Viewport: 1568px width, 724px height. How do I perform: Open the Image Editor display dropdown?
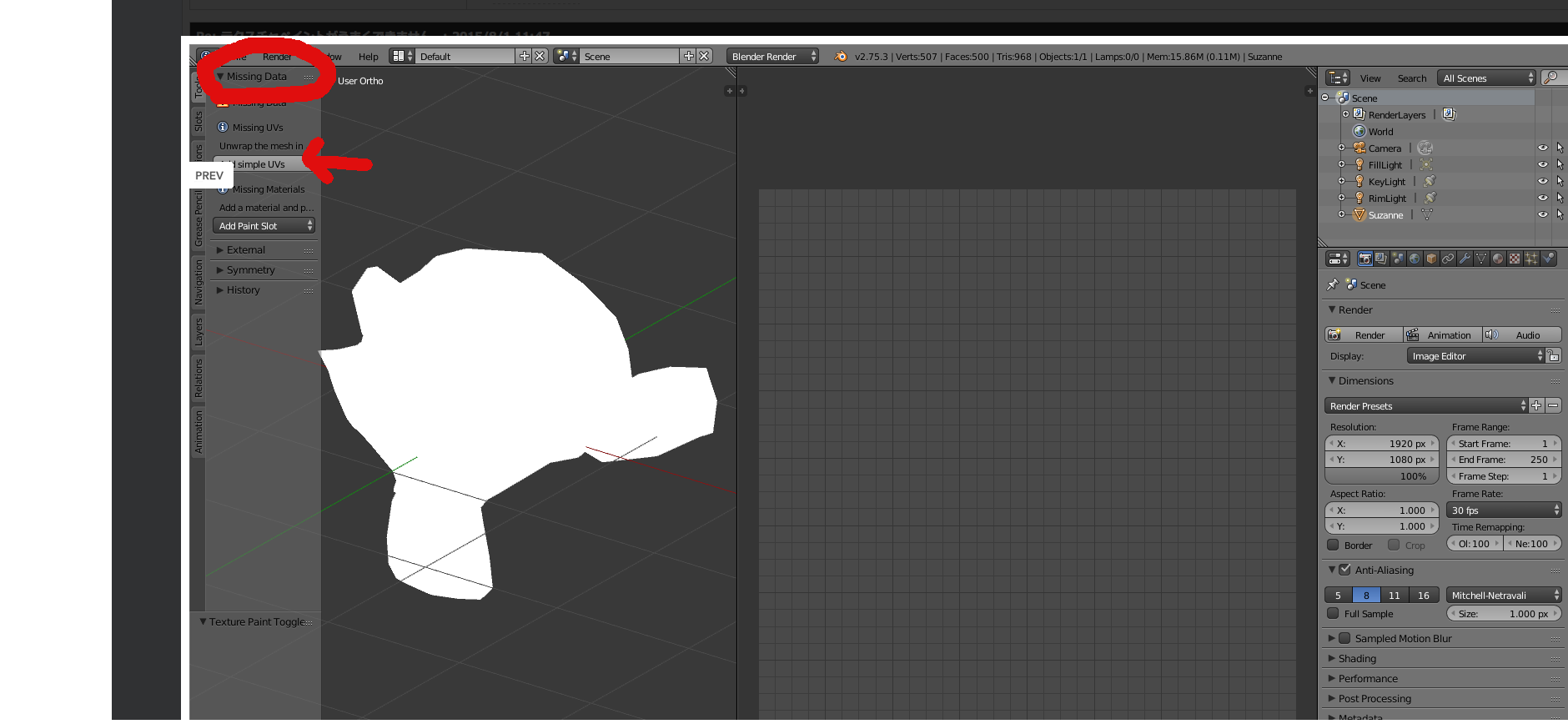(x=1475, y=356)
